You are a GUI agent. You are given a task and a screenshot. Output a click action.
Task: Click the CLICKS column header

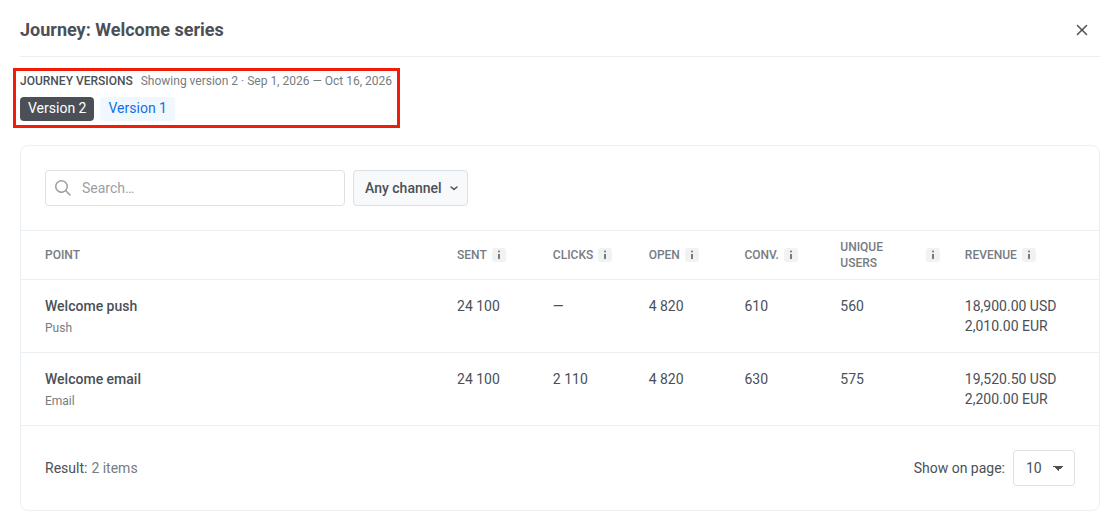(x=573, y=255)
